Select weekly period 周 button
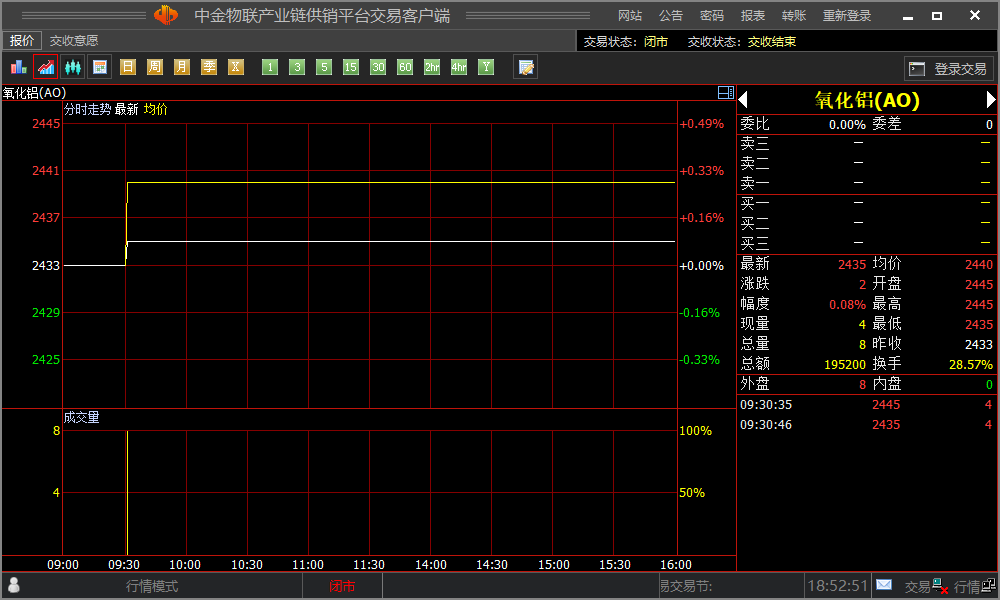Image resolution: width=1000 pixels, height=600 pixels. coord(155,67)
